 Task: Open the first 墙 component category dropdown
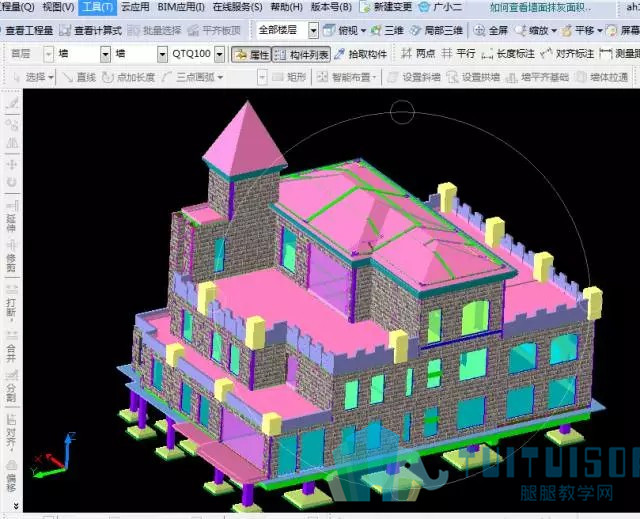(105, 54)
